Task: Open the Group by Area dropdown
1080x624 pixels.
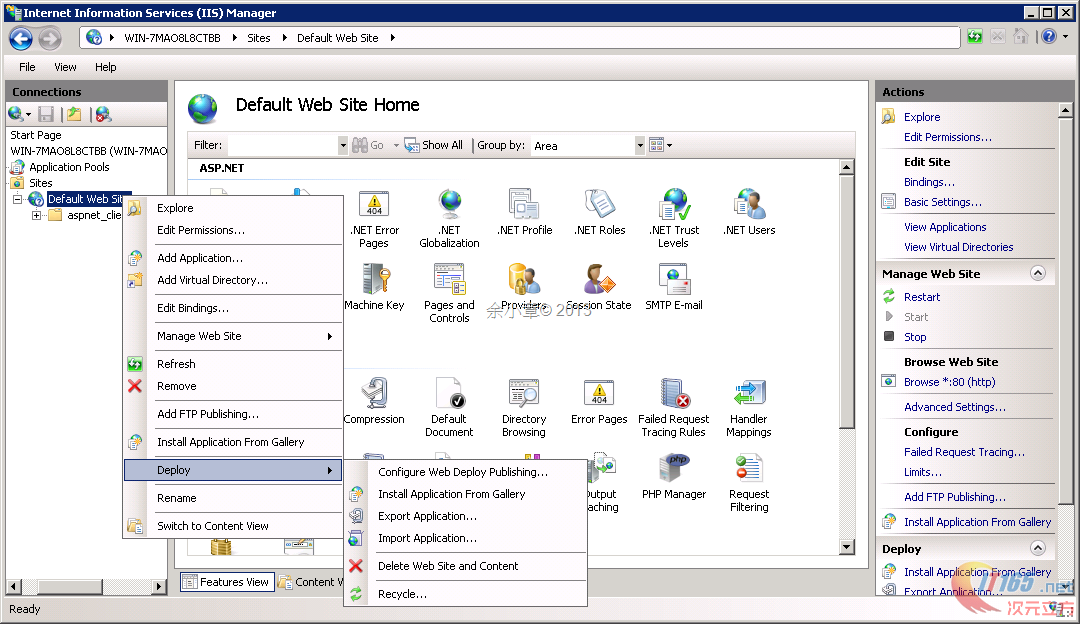Action: coord(640,145)
